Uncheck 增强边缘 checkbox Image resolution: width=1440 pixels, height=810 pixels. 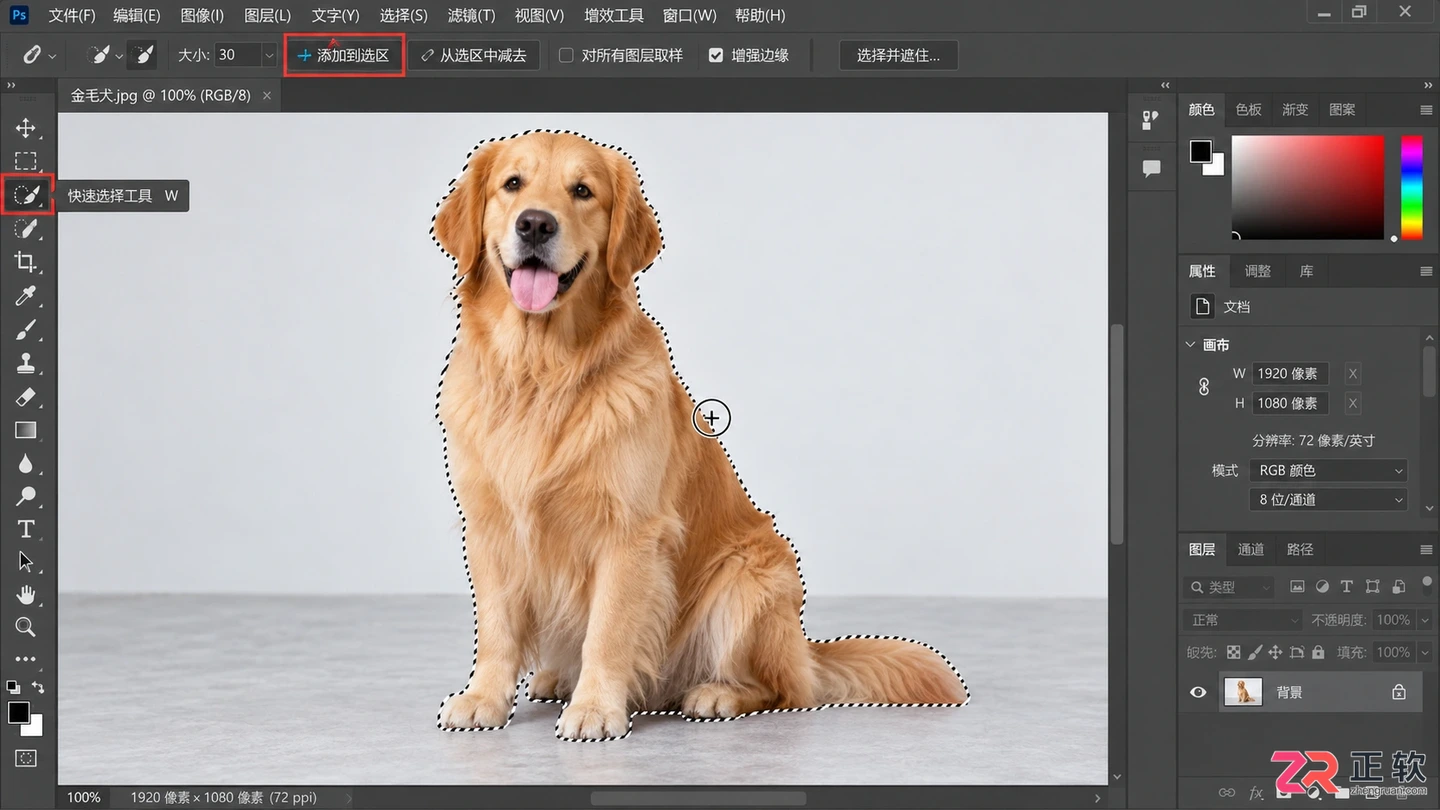pos(716,55)
